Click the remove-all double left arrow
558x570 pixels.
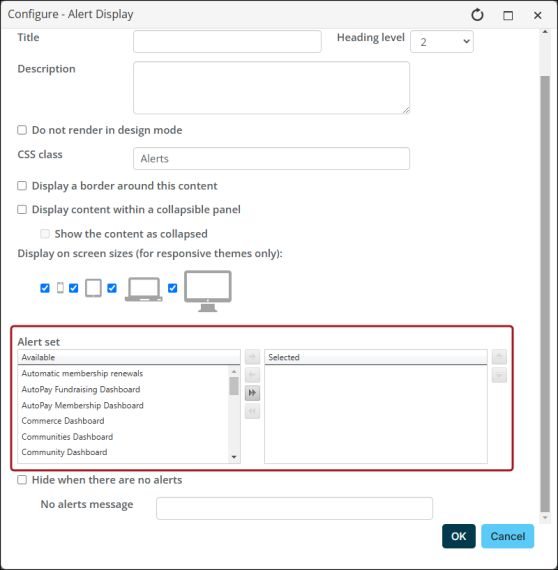252,411
